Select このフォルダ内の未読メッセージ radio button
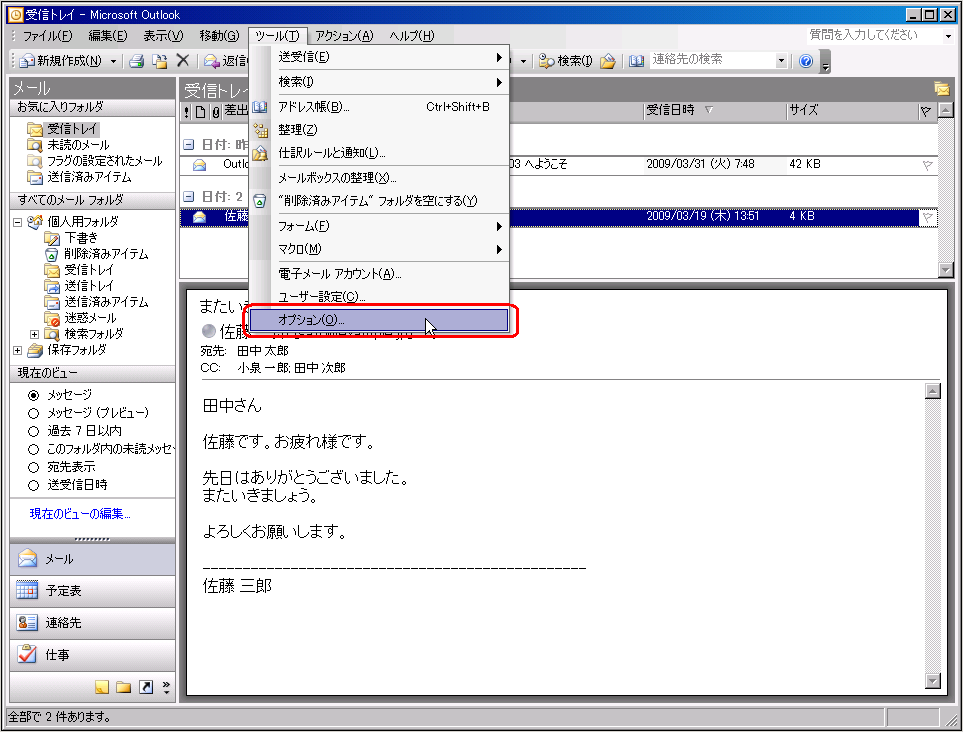 coord(34,450)
